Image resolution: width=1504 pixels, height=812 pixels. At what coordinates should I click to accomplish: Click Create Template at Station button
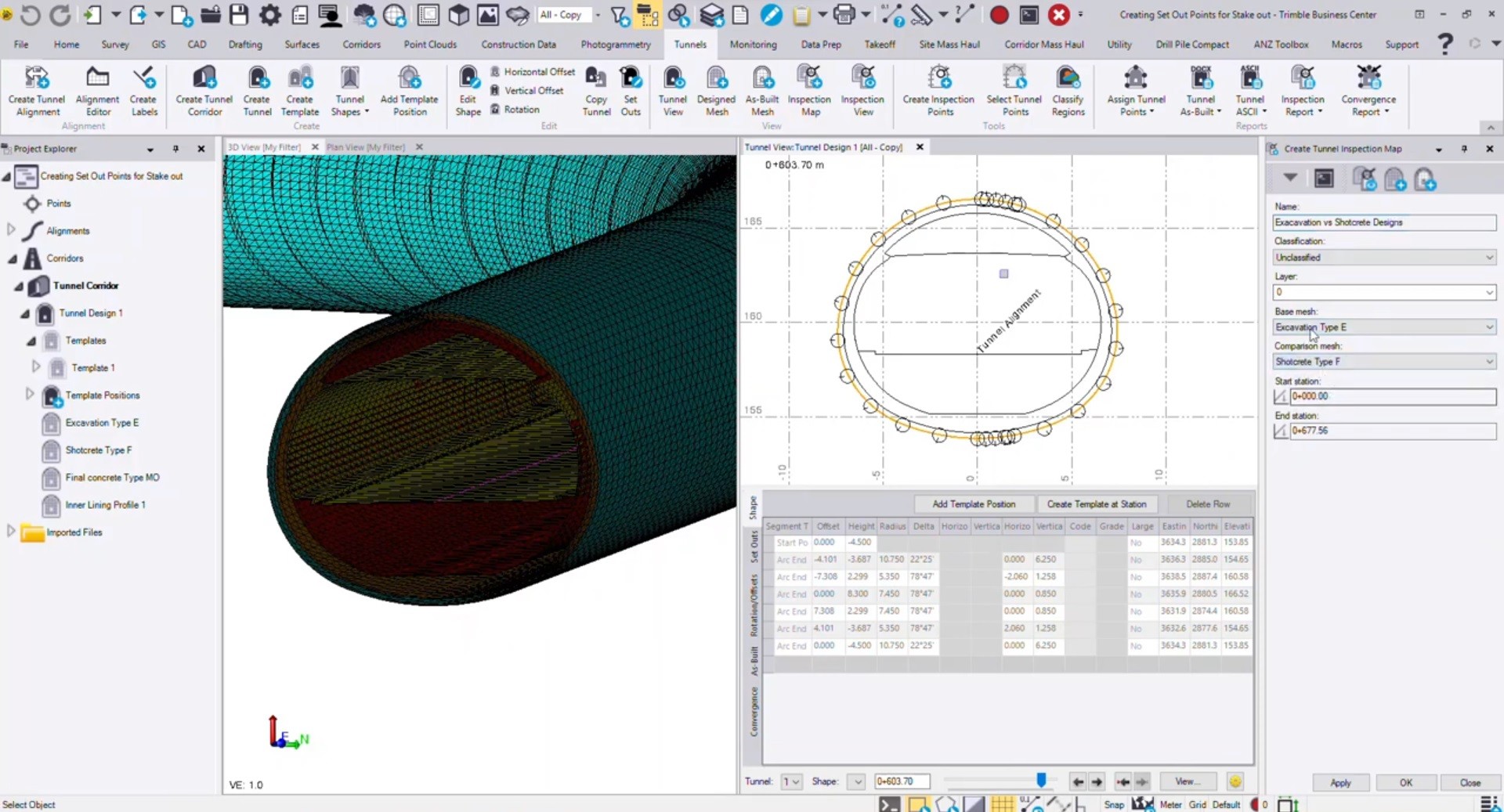1096,504
